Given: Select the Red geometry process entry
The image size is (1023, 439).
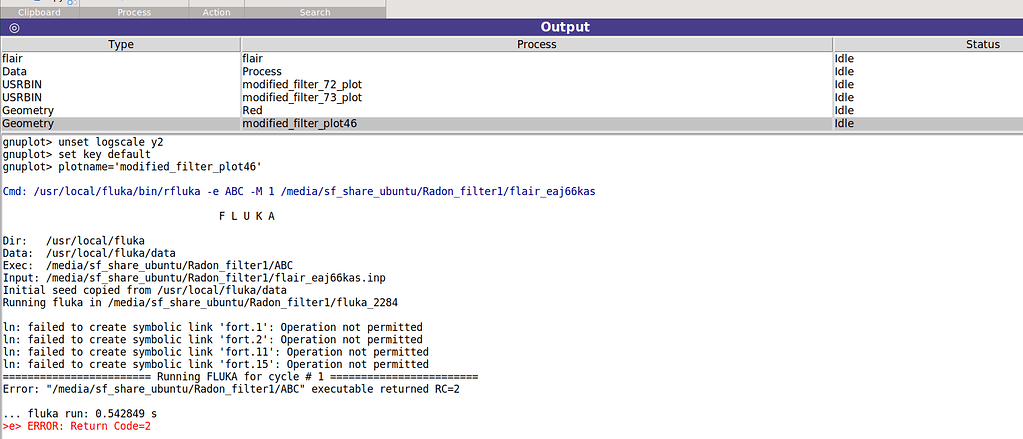Looking at the screenshot, I should 253,111.
